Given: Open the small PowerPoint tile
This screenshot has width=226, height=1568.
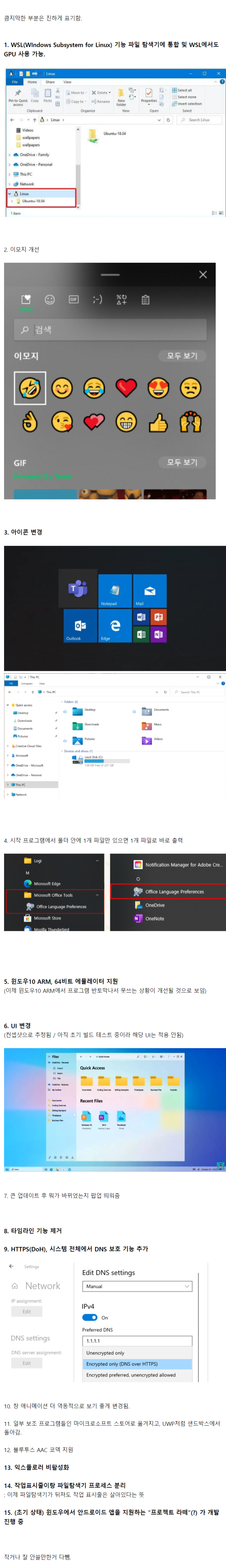Looking at the screenshot, I should (158, 617).
